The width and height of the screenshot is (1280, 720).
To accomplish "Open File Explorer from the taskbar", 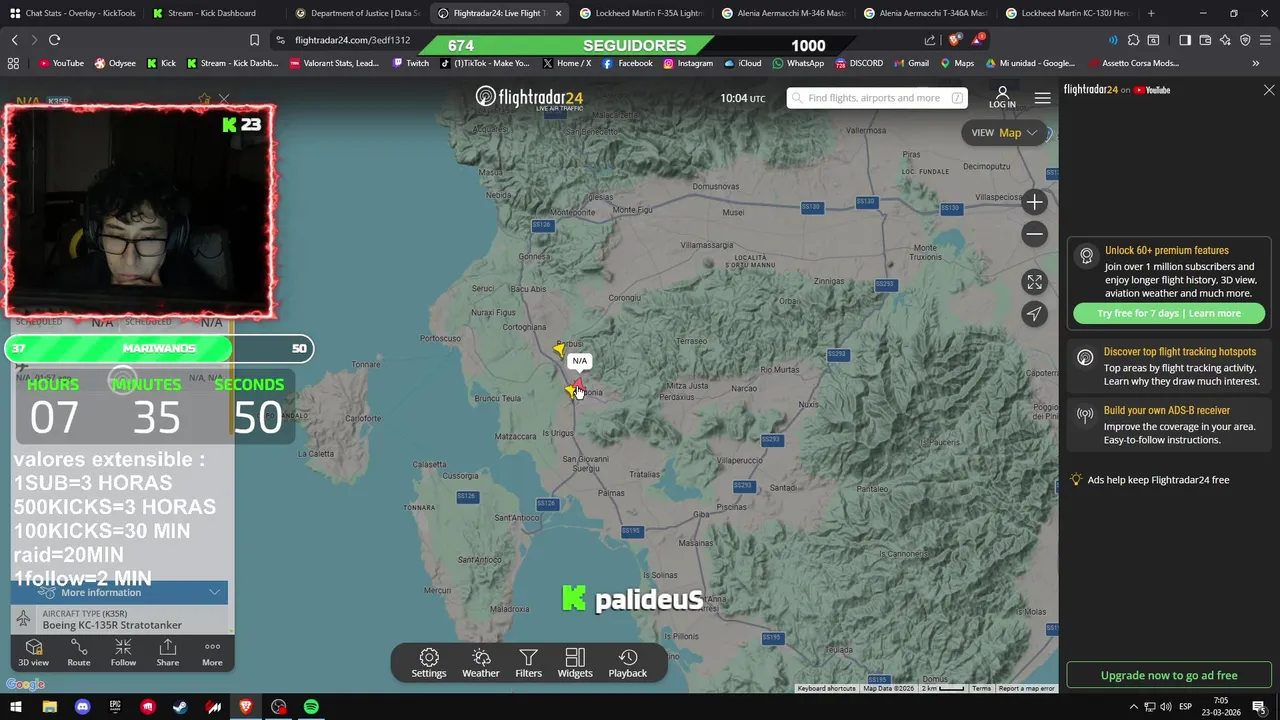I will [x=50, y=707].
